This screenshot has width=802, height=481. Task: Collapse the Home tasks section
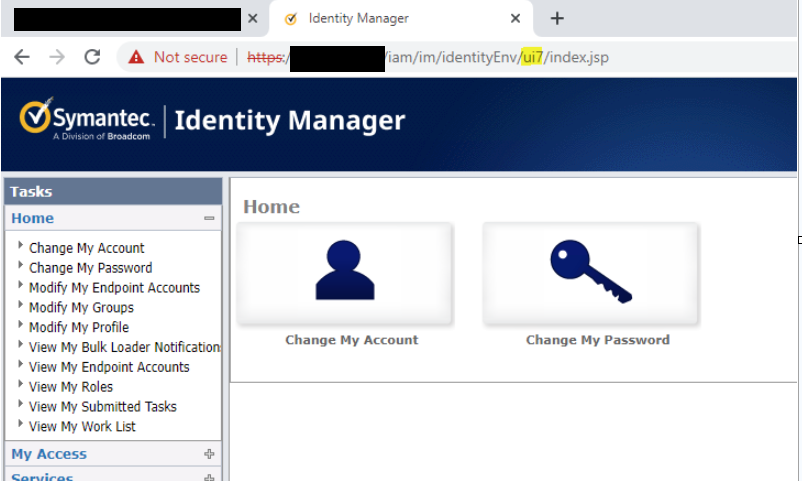(x=209, y=218)
